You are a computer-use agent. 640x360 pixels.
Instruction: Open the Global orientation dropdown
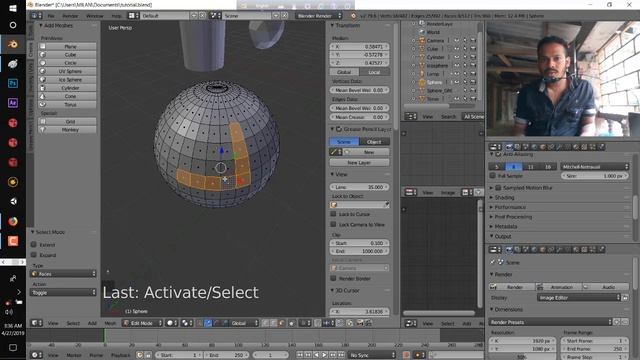click(244, 323)
